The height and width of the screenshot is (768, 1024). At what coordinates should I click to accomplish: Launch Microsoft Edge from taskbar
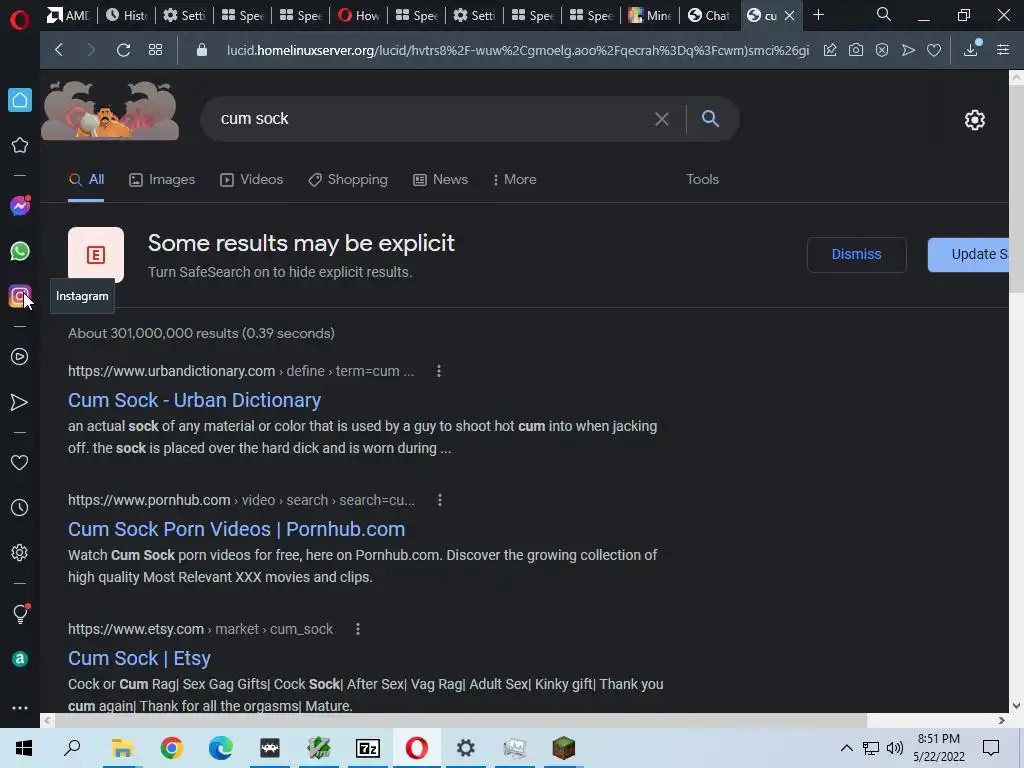click(220, 748)
